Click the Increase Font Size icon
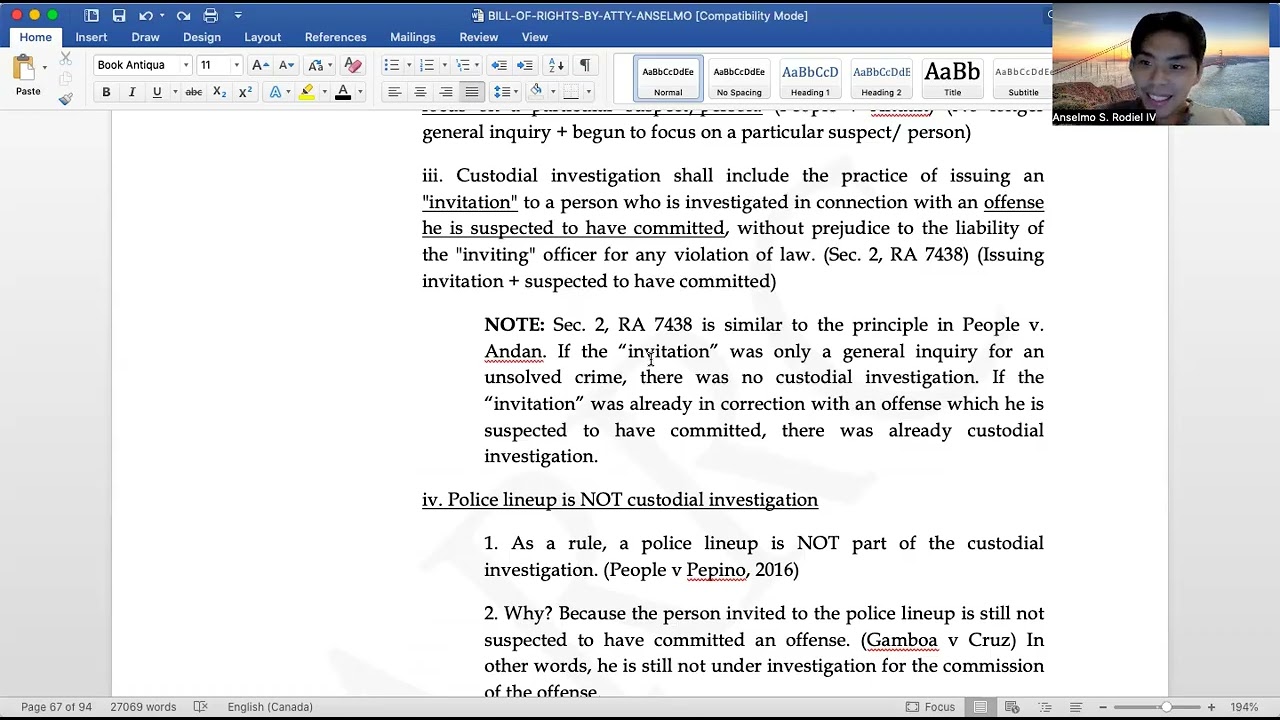The height and width of the screenshot is (720, 1280). [x=260, y=65]
